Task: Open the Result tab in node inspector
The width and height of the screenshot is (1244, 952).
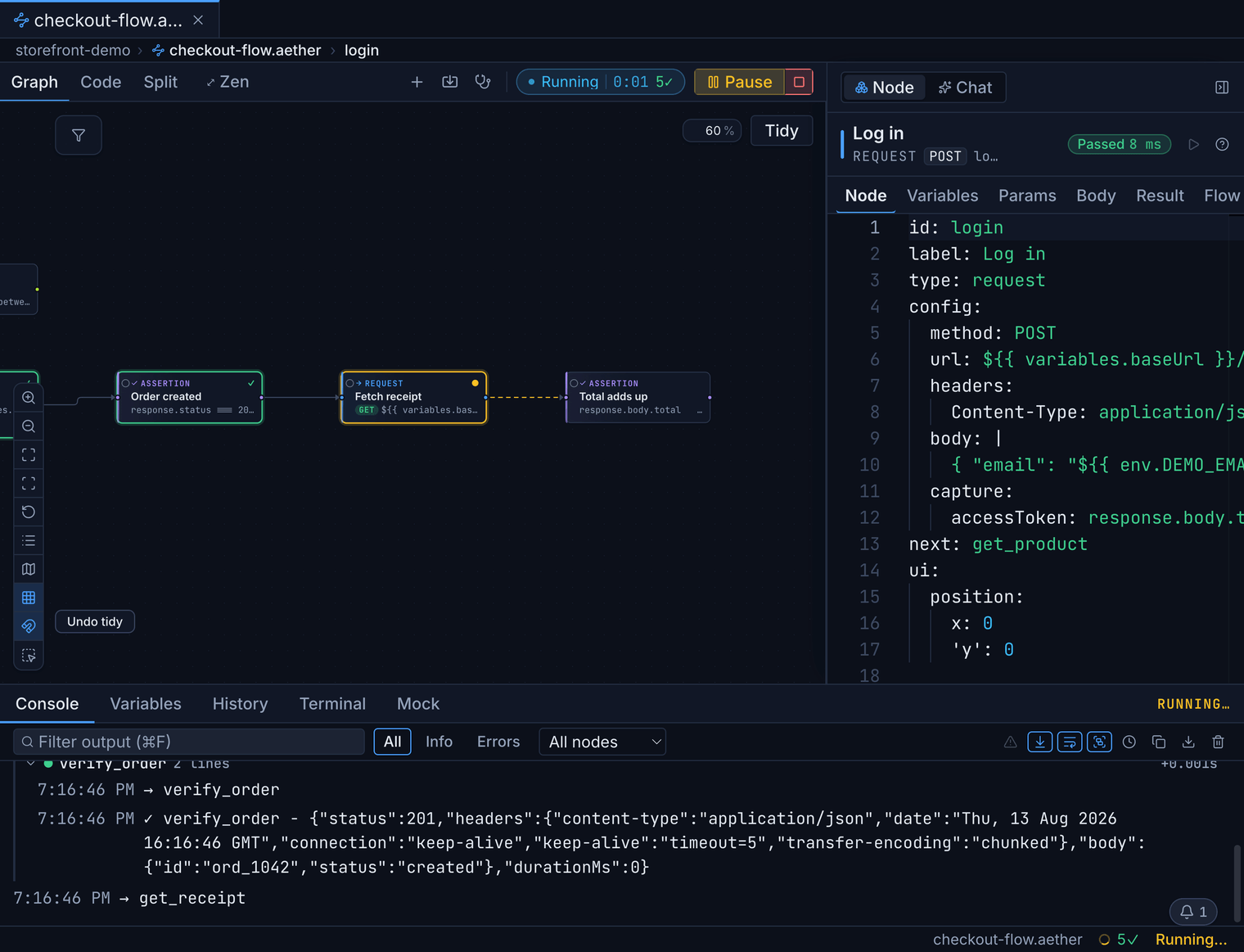Action: 1160,196
